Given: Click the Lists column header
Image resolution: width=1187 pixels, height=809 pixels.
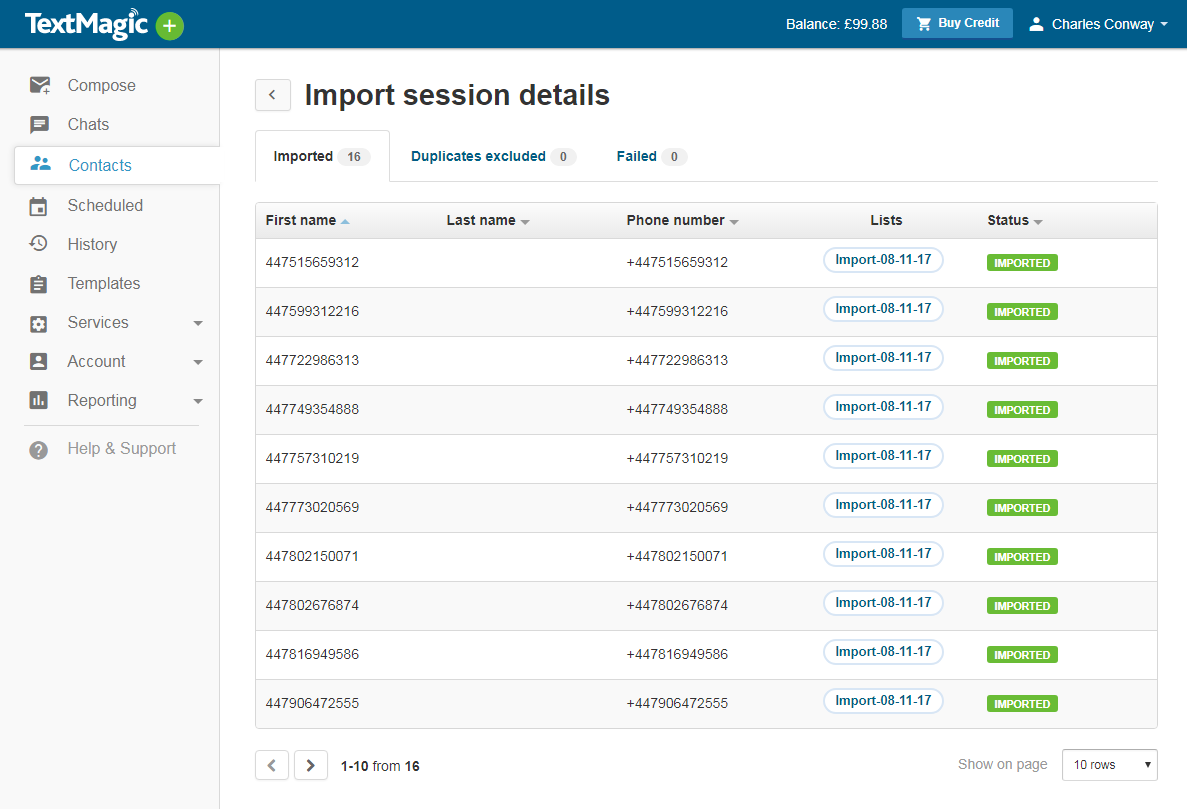Looking at the screenshot, I should click(x=886, y=220).
